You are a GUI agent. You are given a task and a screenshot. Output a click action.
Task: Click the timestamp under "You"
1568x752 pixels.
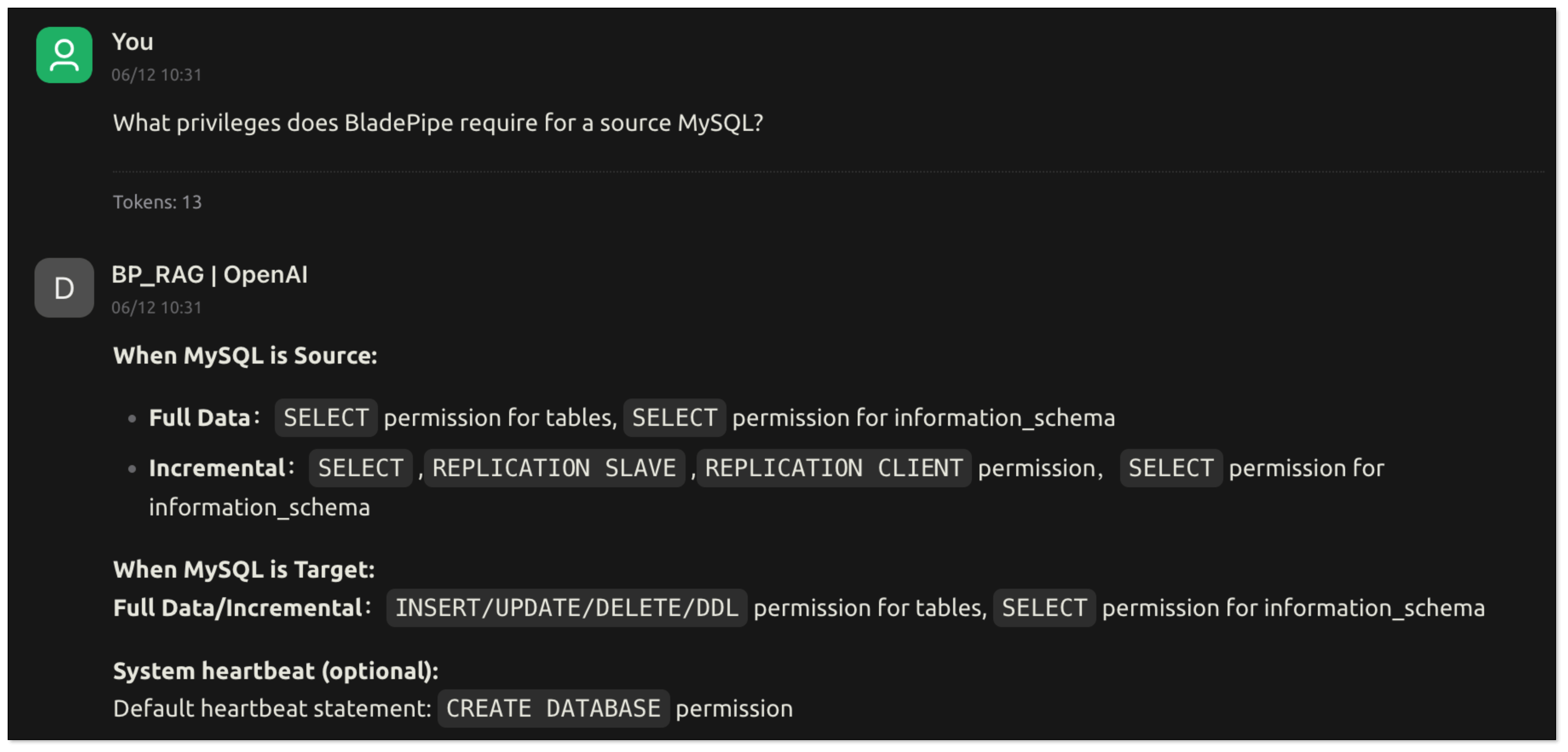[x=156, y=74]
